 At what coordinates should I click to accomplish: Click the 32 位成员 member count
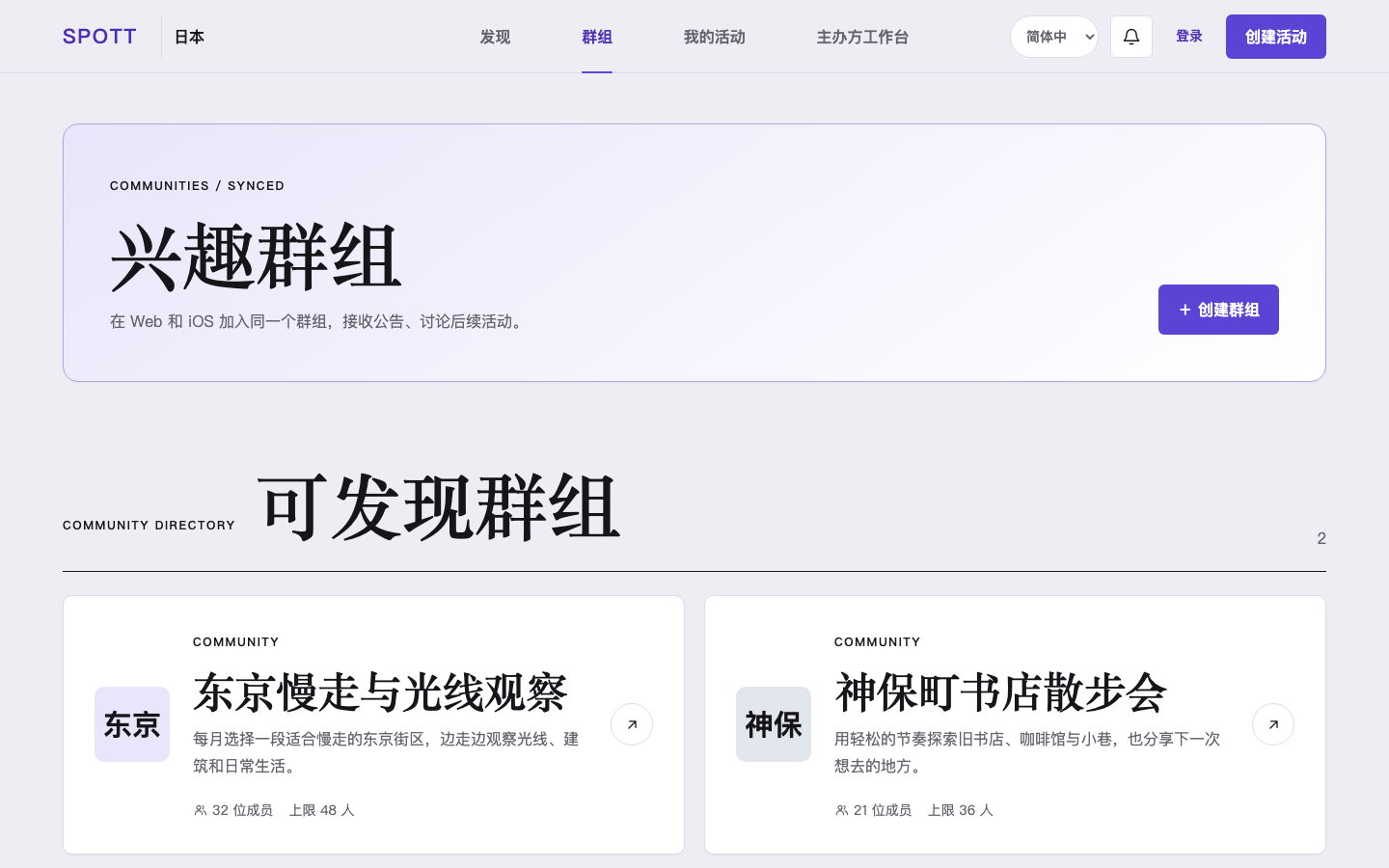233,810
